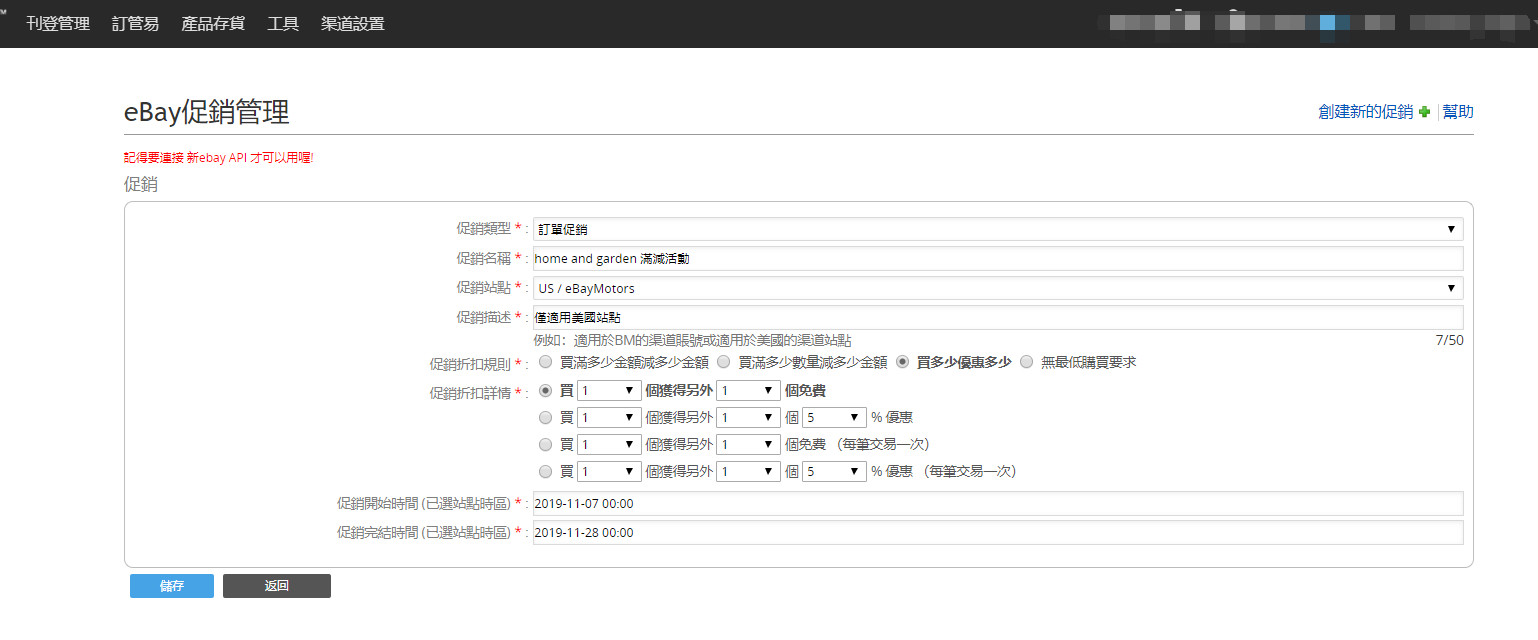Click the 促銷名稱 field containing home and garden

point(998,258)
